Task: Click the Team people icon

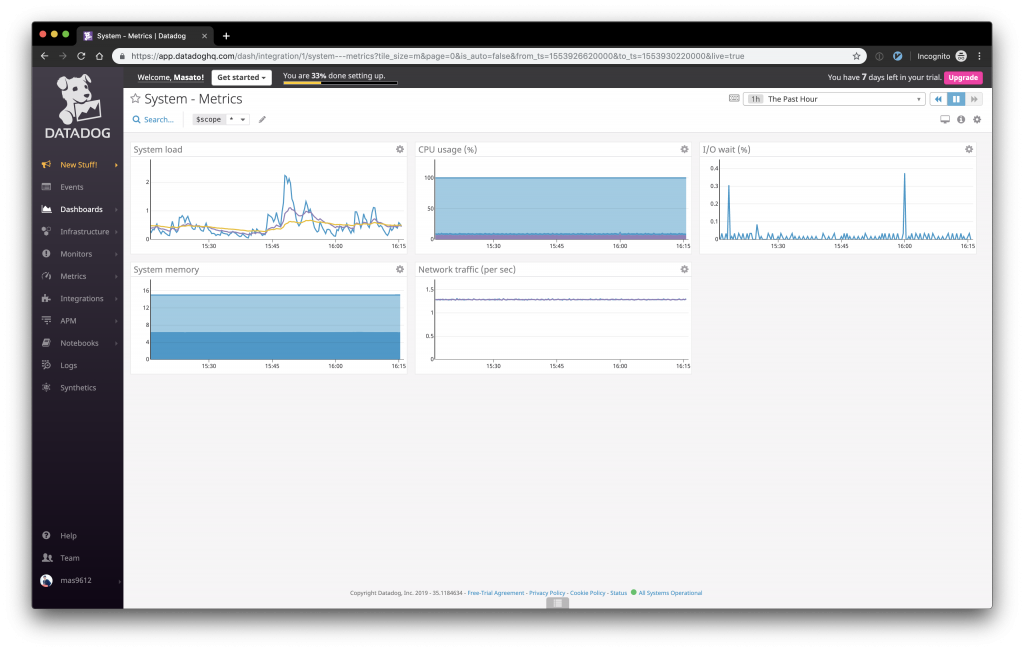Action: coord(46,558)
